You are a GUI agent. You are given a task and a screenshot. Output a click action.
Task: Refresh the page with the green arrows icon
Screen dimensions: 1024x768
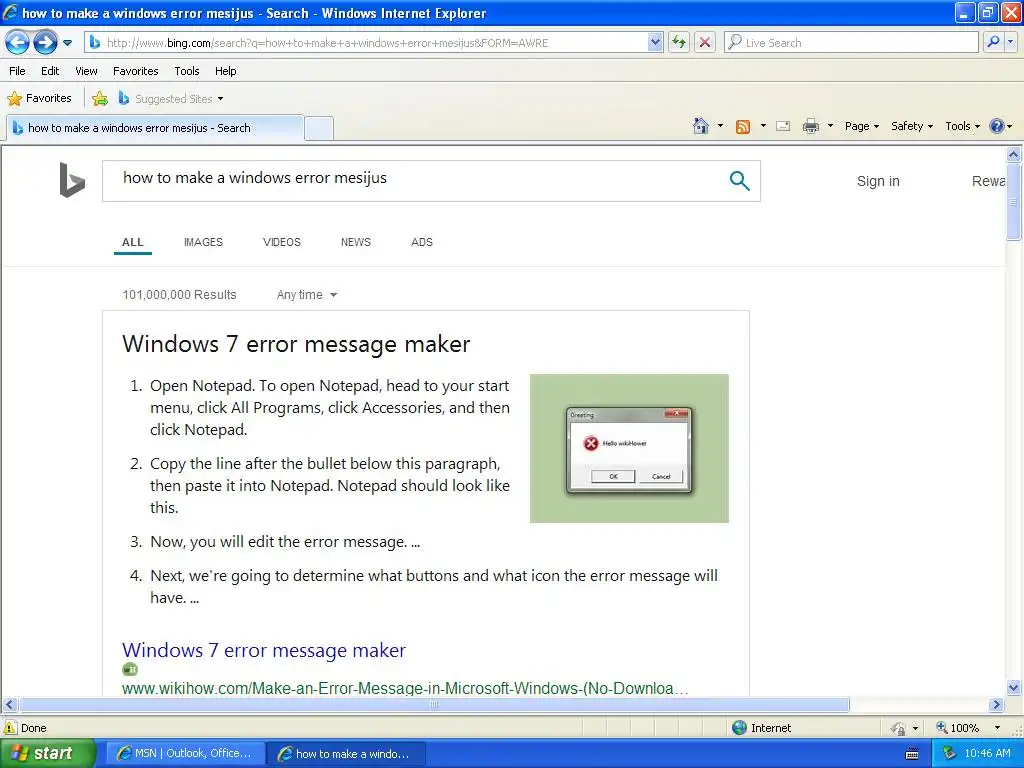click(679, 42)
